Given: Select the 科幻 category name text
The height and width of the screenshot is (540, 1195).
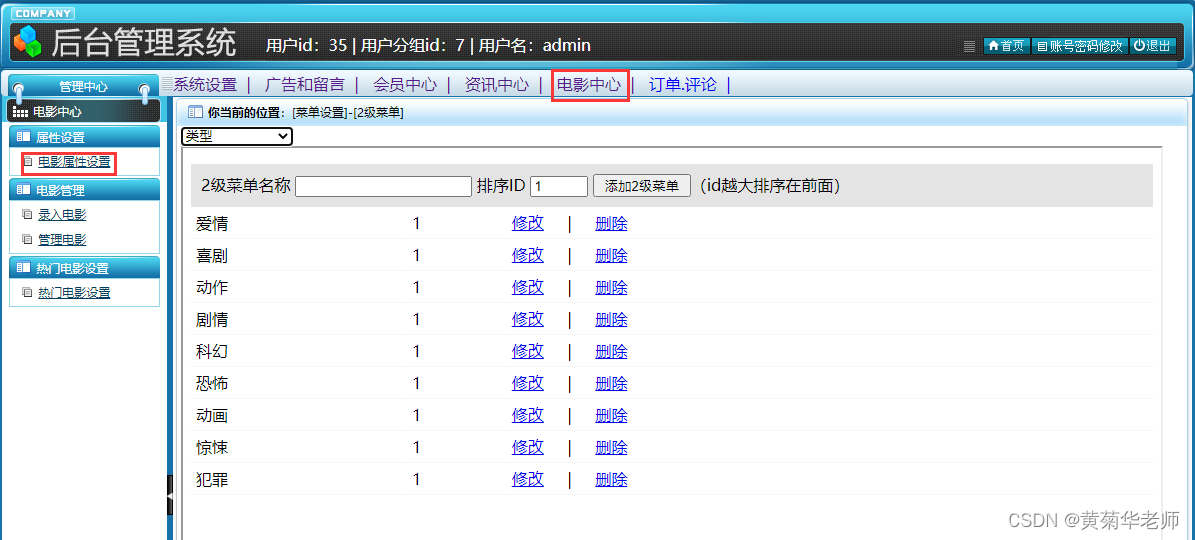Looking at the screenshot, I should pos(212,352).
